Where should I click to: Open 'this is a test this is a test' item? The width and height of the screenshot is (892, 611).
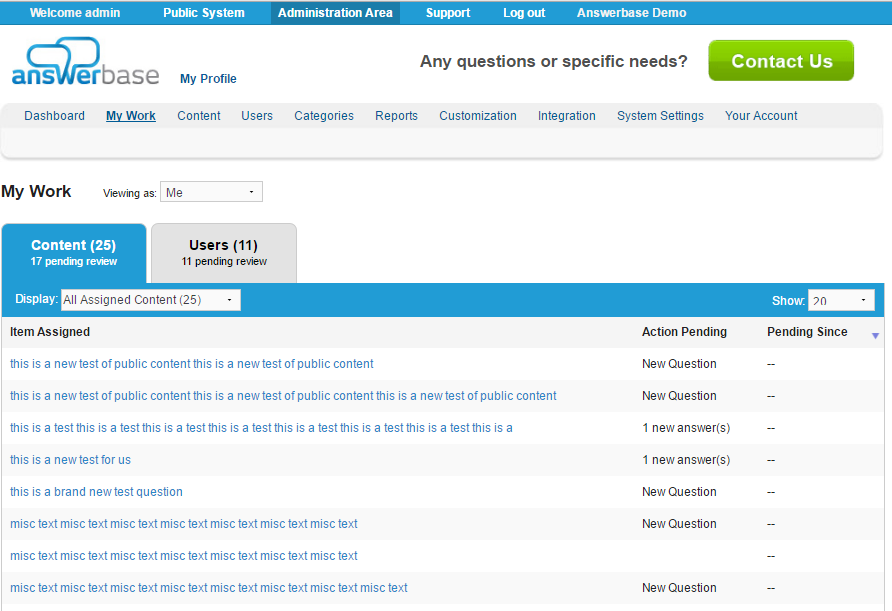click(x=261, y=428)
